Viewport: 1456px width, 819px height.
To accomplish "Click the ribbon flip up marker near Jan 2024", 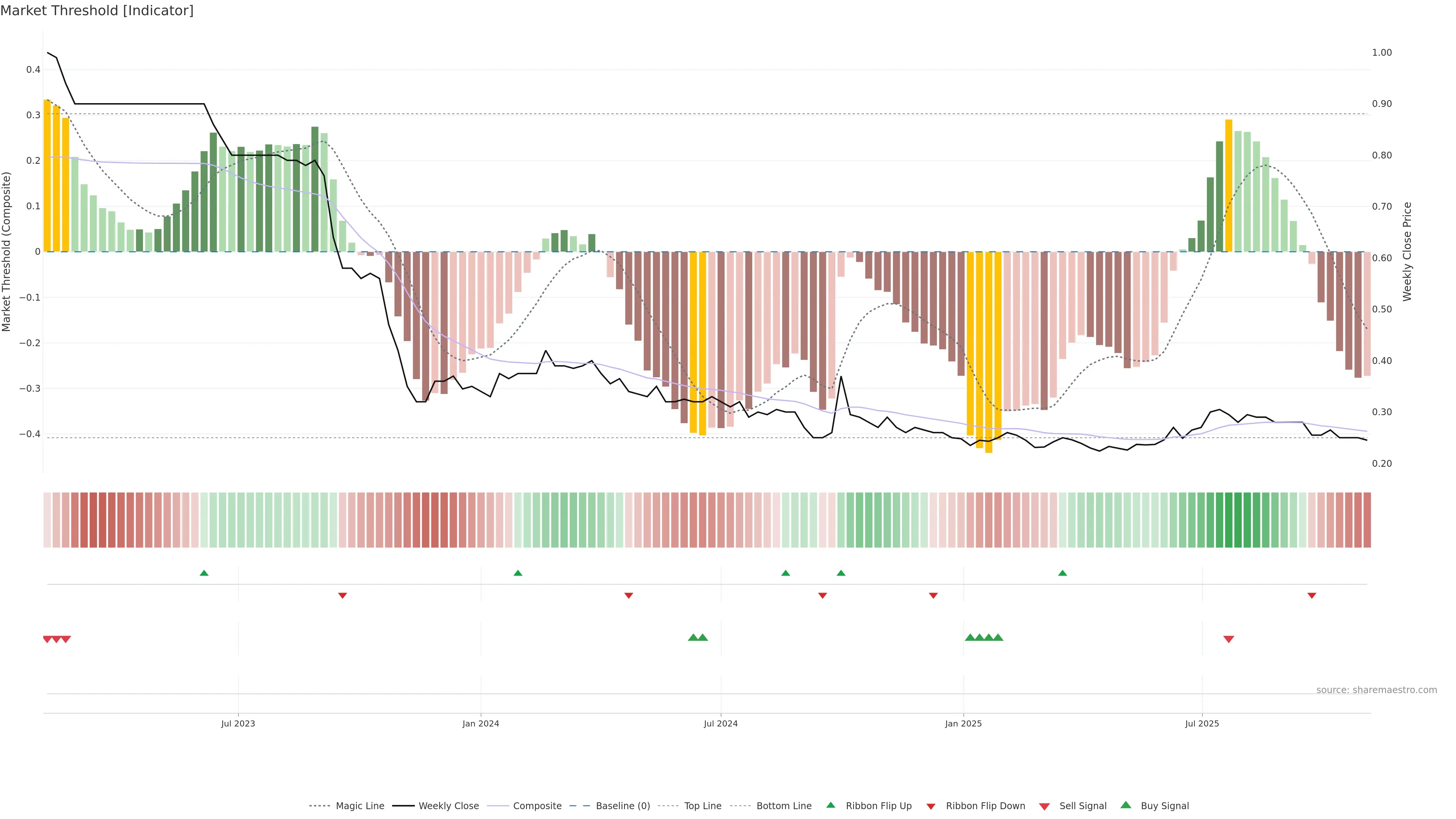I will click(x=518, y=573).
